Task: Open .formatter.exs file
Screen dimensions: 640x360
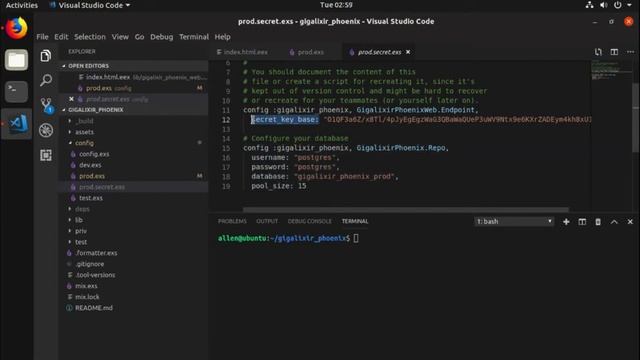Action: pos(96,253)
